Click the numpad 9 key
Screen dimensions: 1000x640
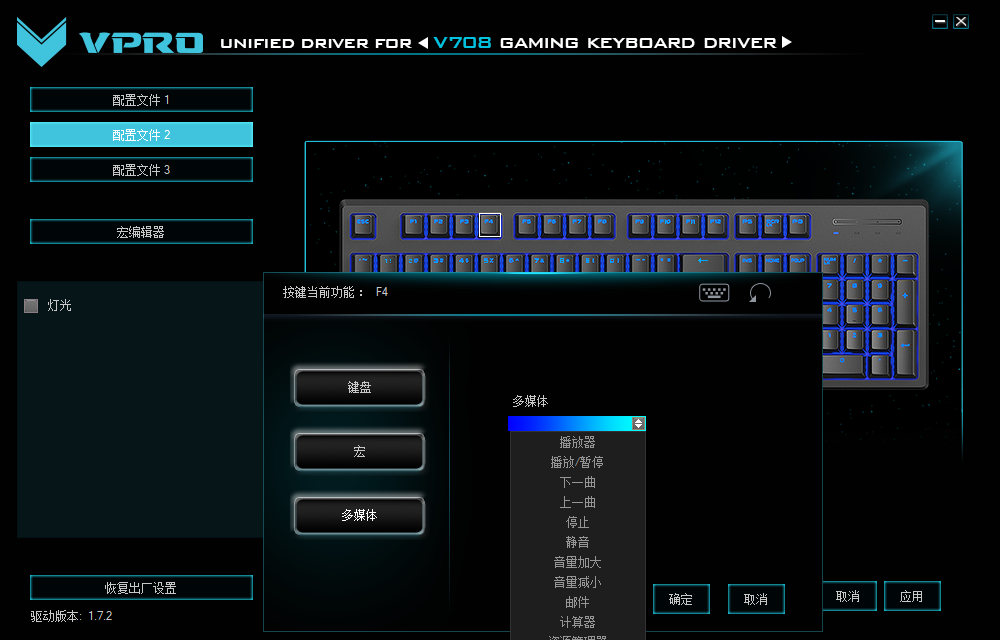coord(880,288)
